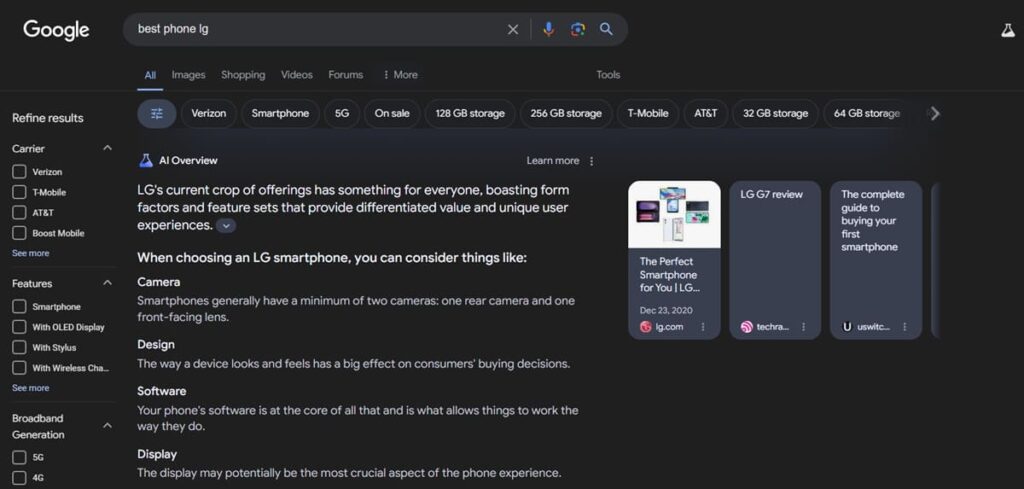
Task: Click the filter sliders chip icon
Action: click(x=157, y=113)
